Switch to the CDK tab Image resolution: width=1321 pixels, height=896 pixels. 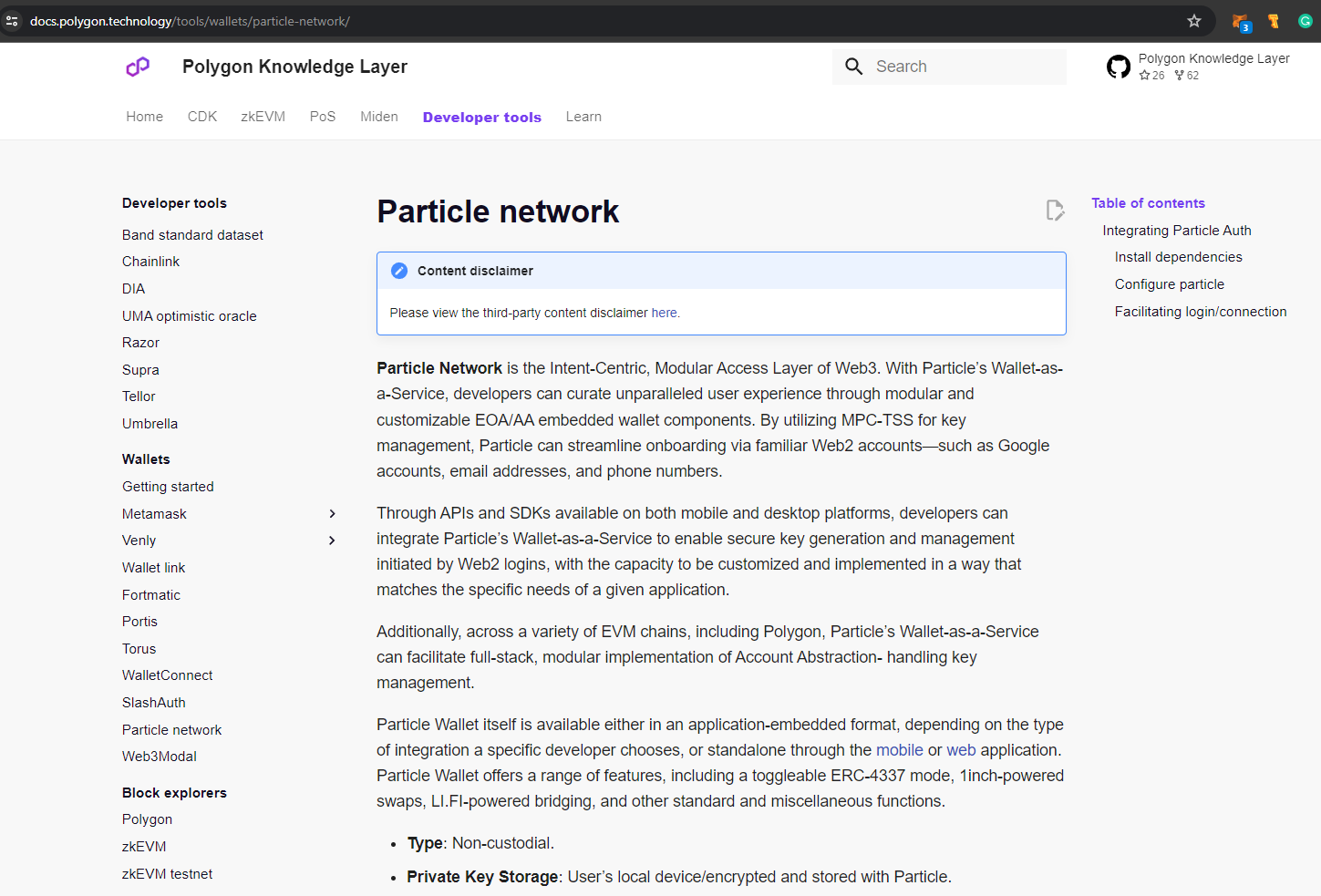[x=202, y=117]
